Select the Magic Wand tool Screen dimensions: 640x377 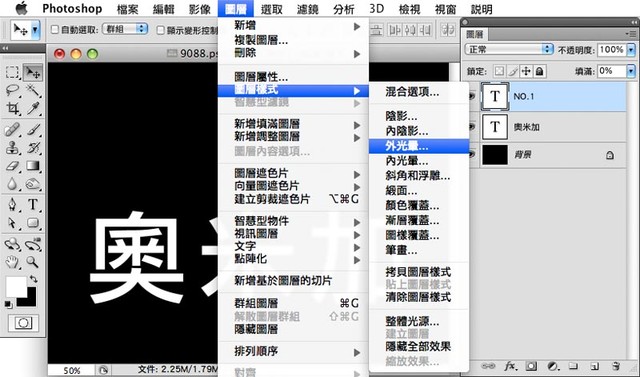33,90
